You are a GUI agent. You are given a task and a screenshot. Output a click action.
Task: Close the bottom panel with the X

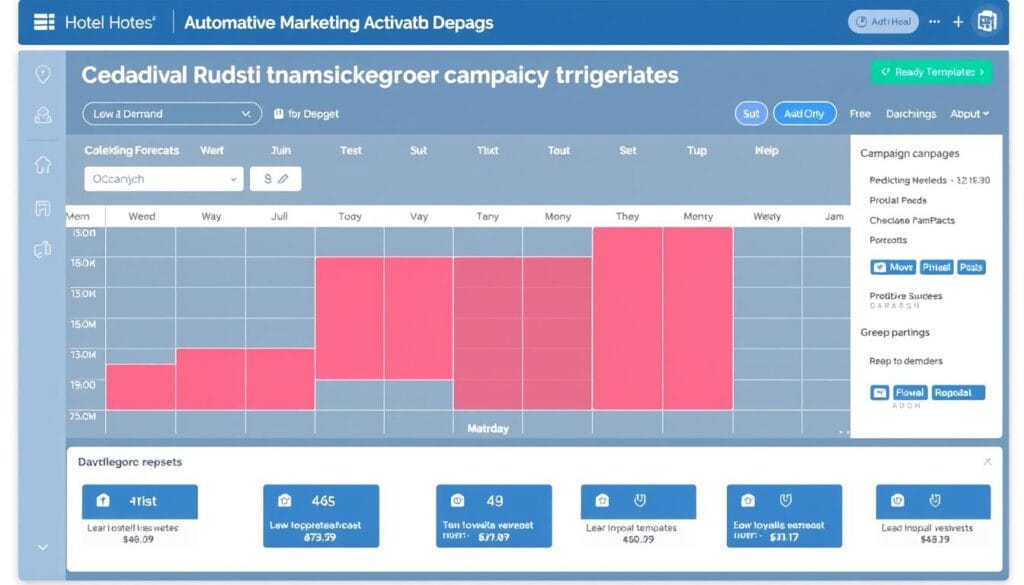coord(988,462)
